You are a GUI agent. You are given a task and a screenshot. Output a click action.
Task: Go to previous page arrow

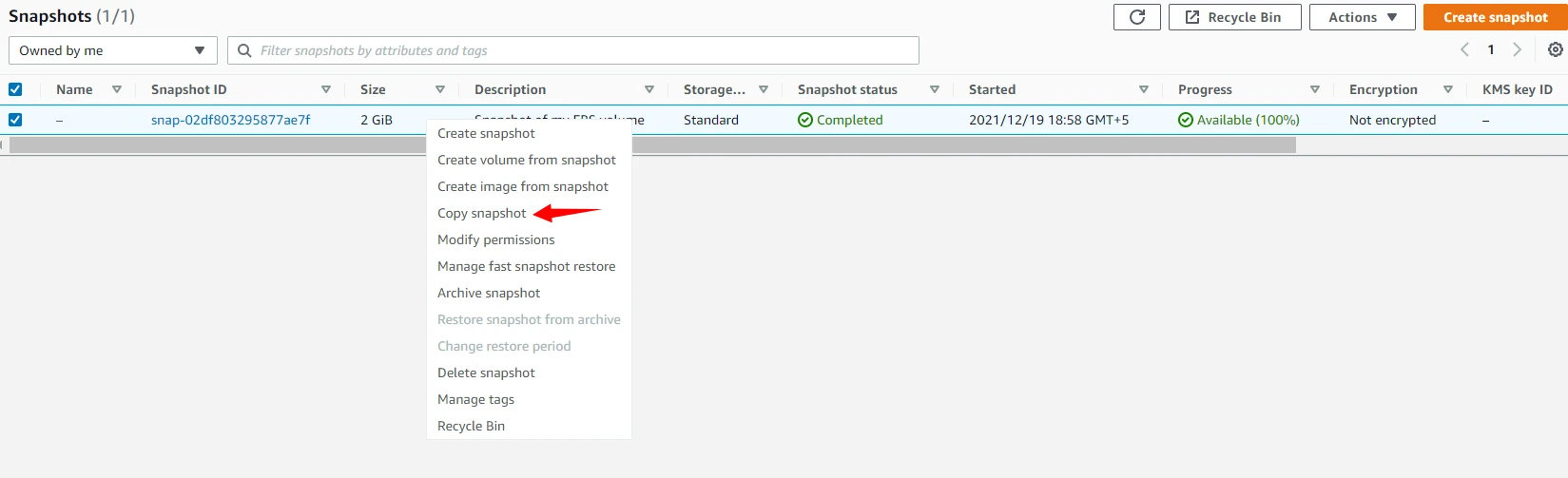click(1464, 49)
